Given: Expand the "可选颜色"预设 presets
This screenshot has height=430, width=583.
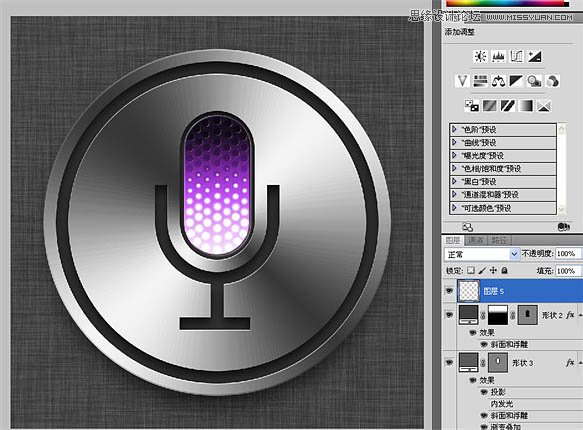Looking at the screenshot, I should (x=454, y=208).
